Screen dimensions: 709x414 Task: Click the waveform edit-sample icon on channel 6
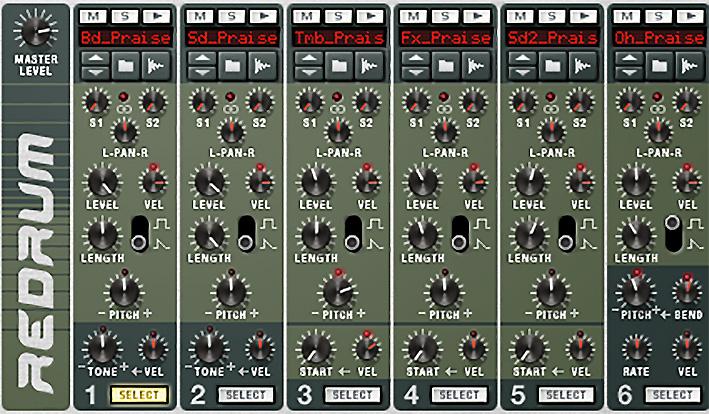(x=690, y=66)
